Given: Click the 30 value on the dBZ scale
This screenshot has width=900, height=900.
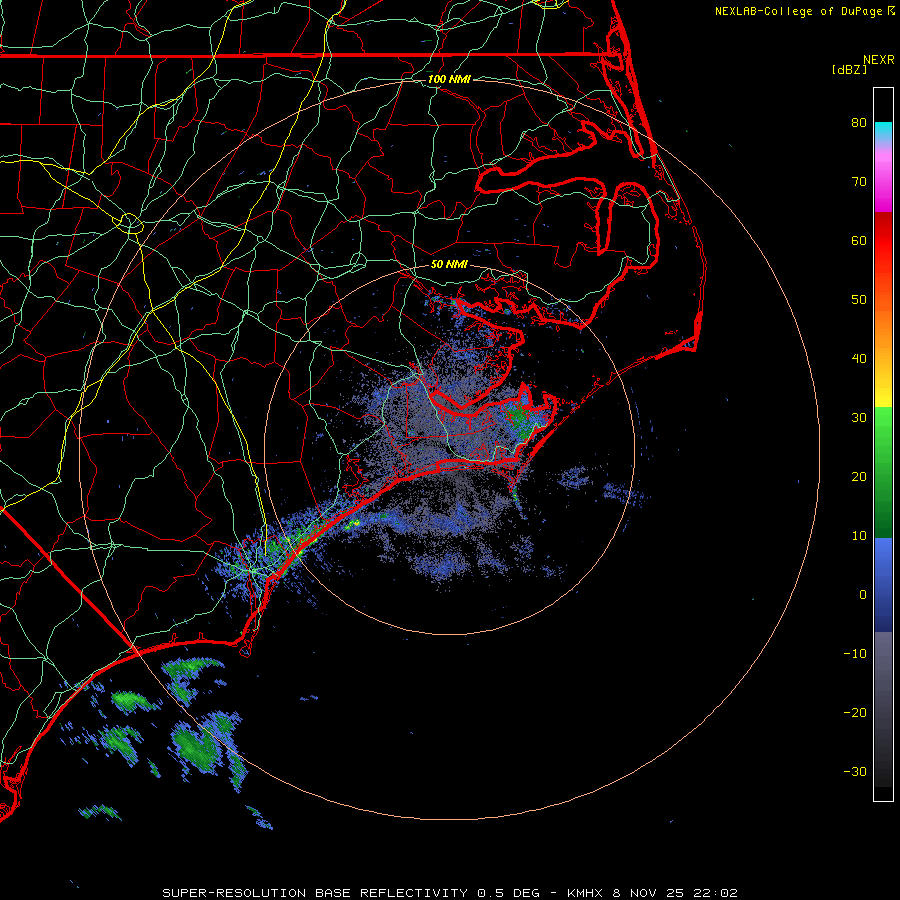Looking at the screenshot, I should [x=859, y=418].
